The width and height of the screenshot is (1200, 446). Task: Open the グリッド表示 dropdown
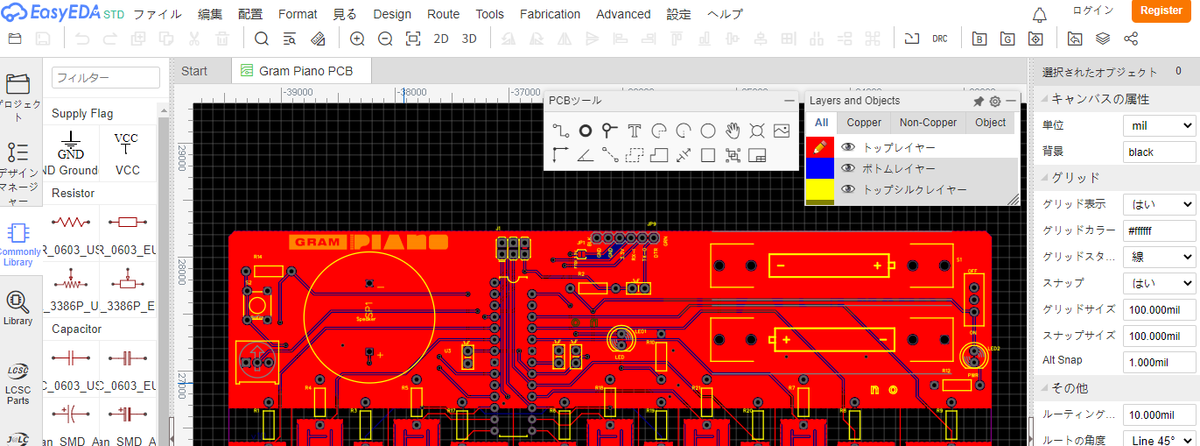pos(1158,204)
